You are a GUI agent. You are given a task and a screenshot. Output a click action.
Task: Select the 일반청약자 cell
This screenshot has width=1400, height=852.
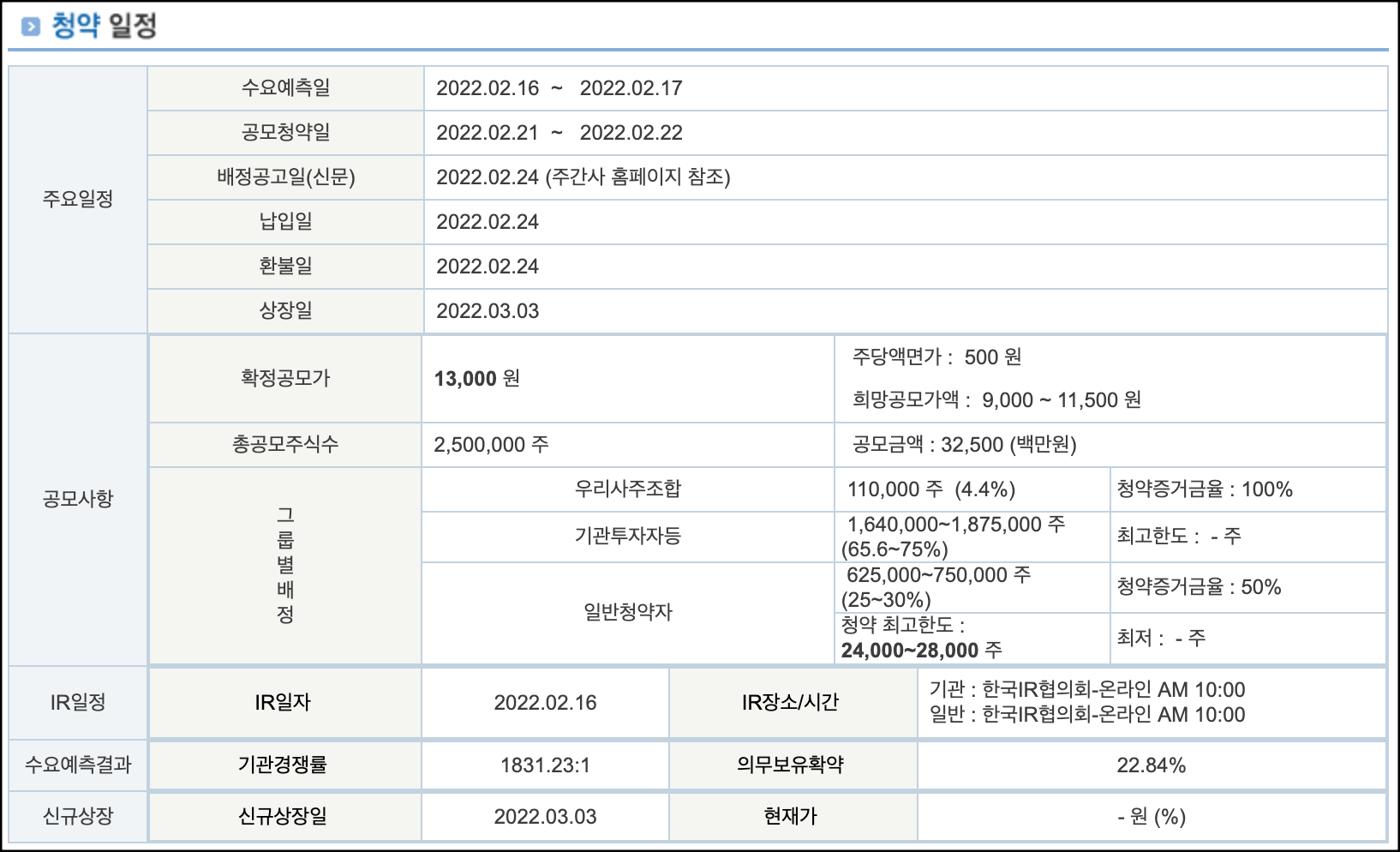pyautogui.click(x=627, y=612)
